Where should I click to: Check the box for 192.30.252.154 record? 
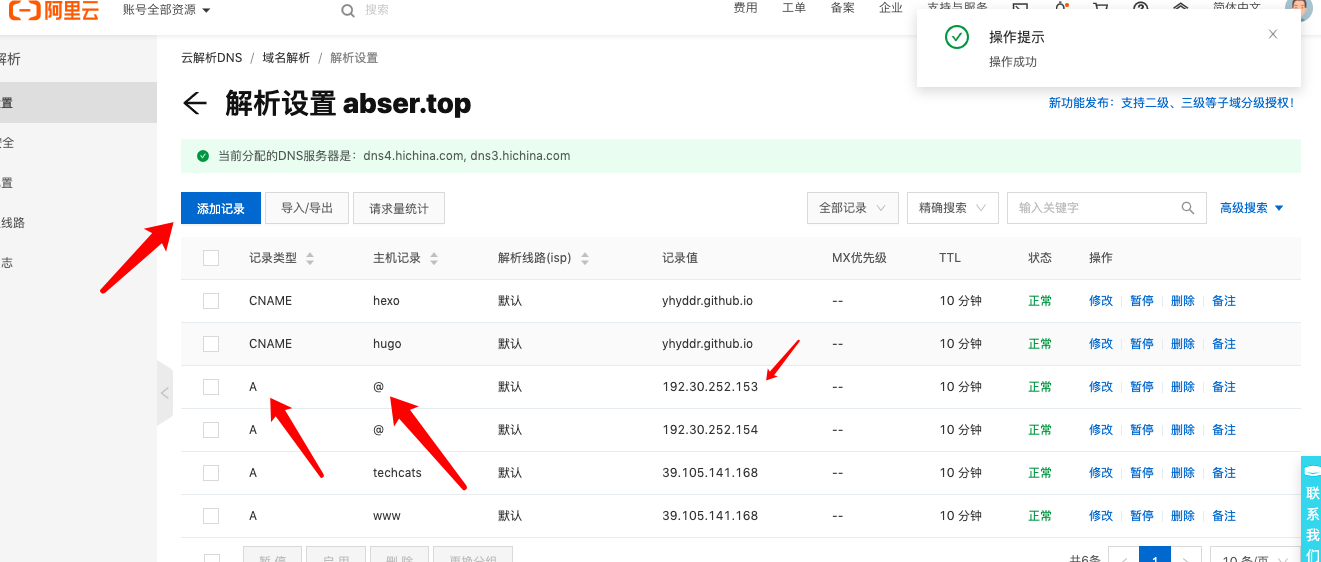coord(211,430)
